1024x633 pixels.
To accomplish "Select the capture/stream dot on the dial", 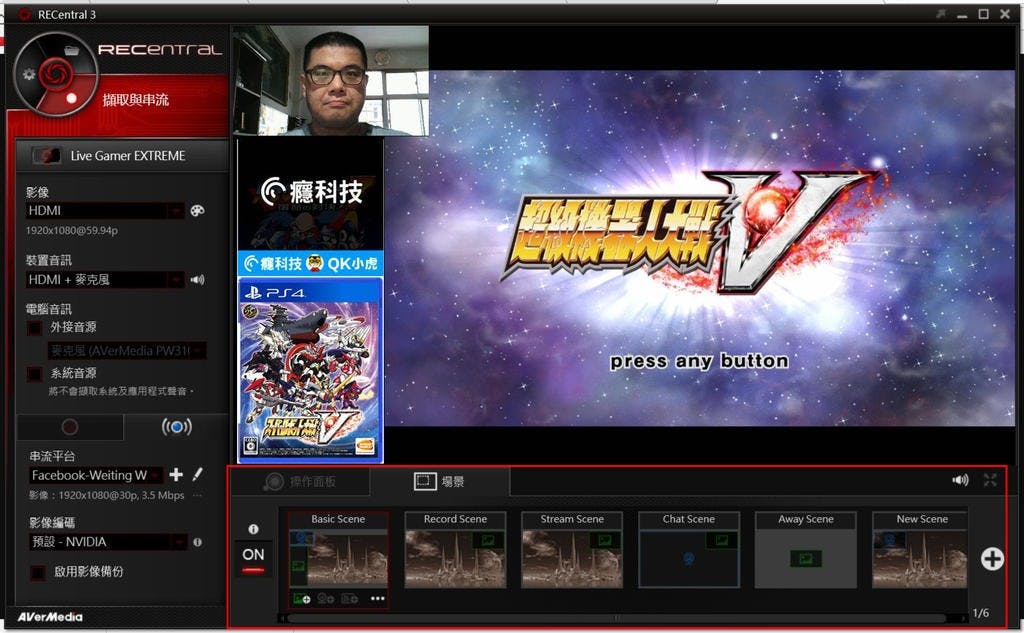I will coord(71,99).
